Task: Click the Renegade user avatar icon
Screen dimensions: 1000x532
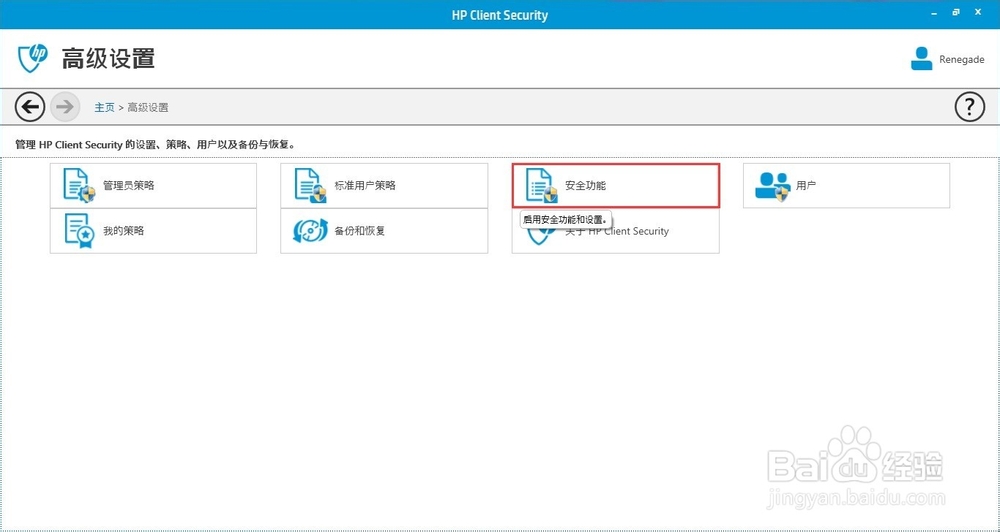Action: click(x=921, y=59)
